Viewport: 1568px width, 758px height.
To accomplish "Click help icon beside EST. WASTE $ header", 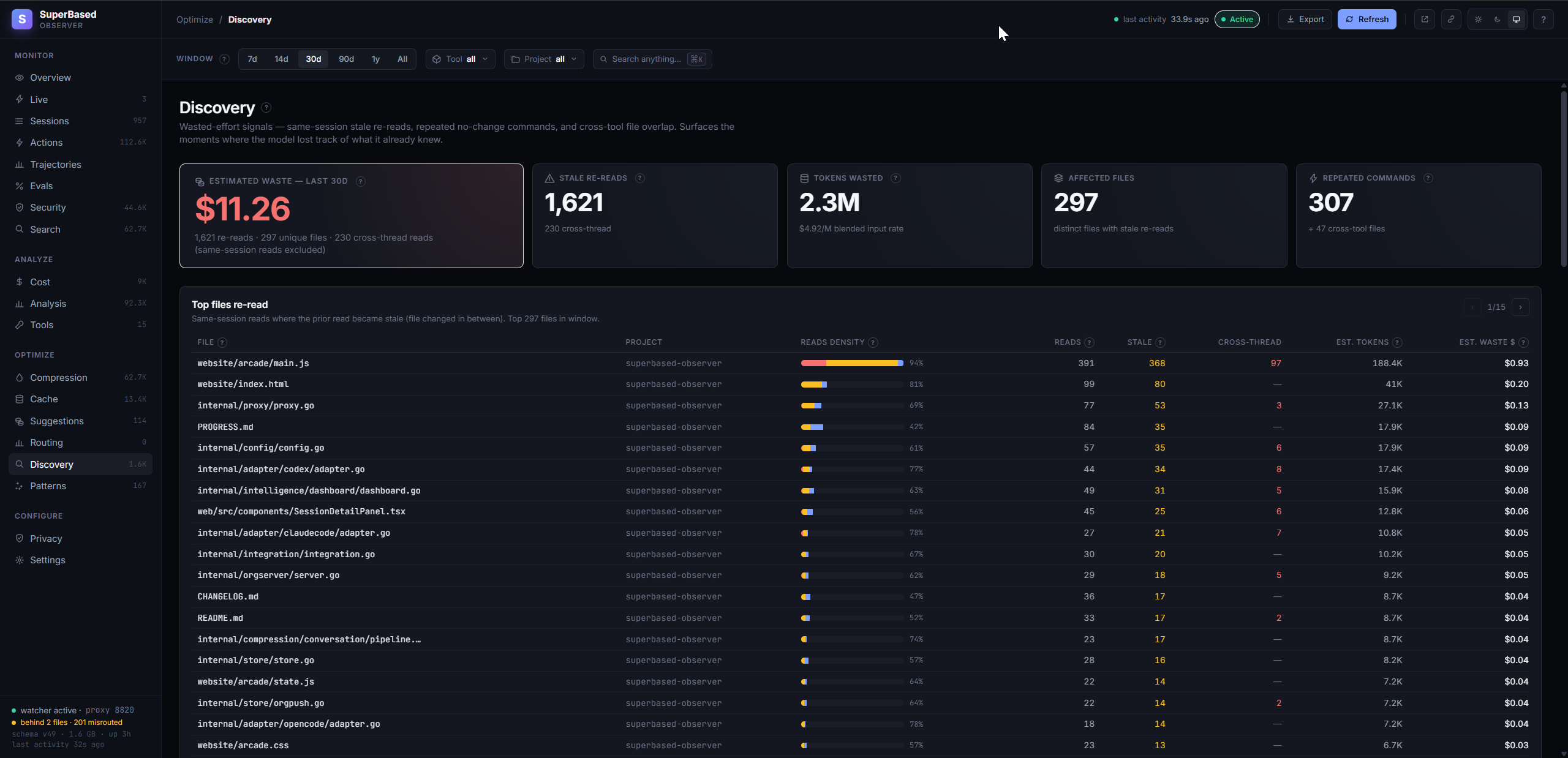I will pos(1524,342).
